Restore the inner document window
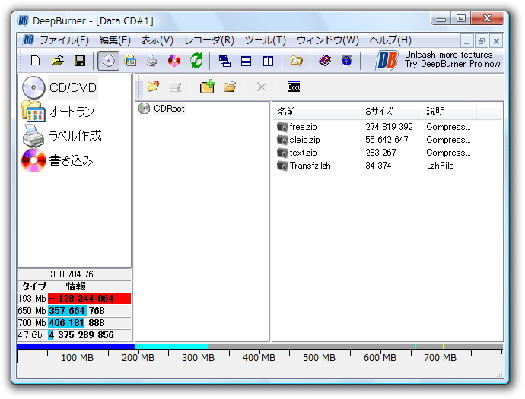 click(x=481, y=41)
